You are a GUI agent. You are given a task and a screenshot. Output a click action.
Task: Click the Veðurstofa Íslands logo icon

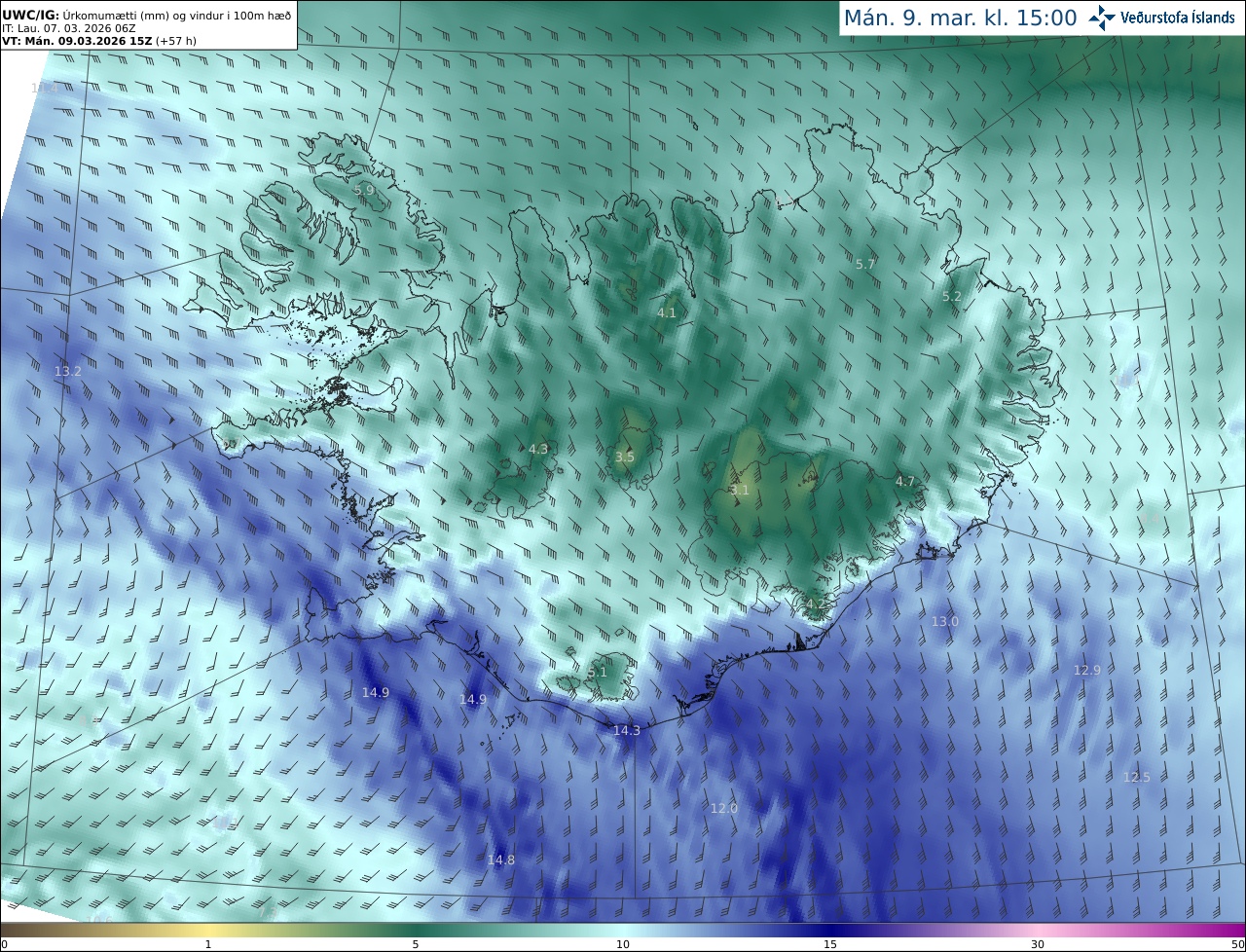point(1102,18)
